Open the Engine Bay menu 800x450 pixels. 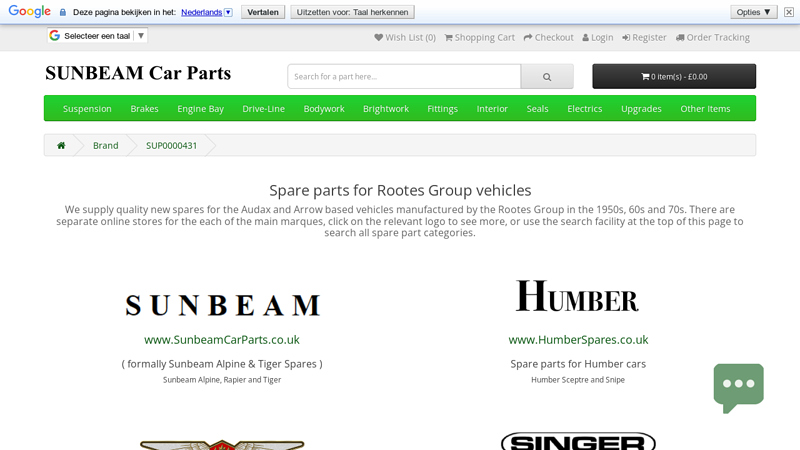coord(201,109)
